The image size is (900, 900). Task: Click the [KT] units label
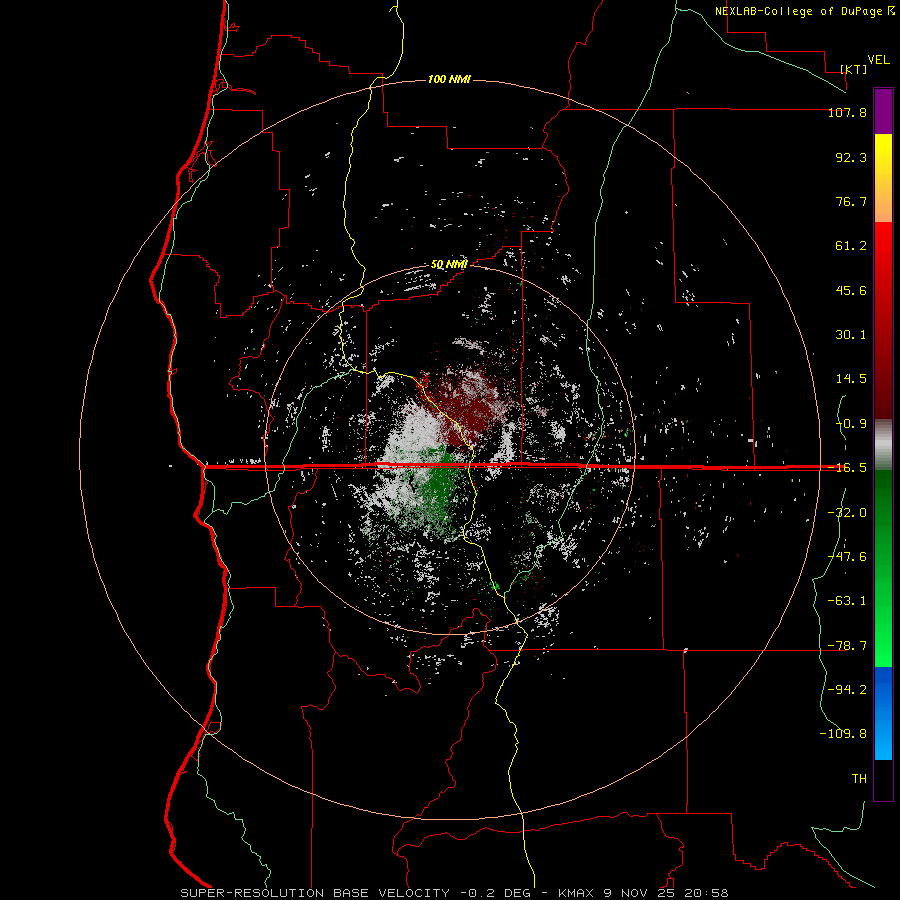pyautogui.click(x=853, y=69)
